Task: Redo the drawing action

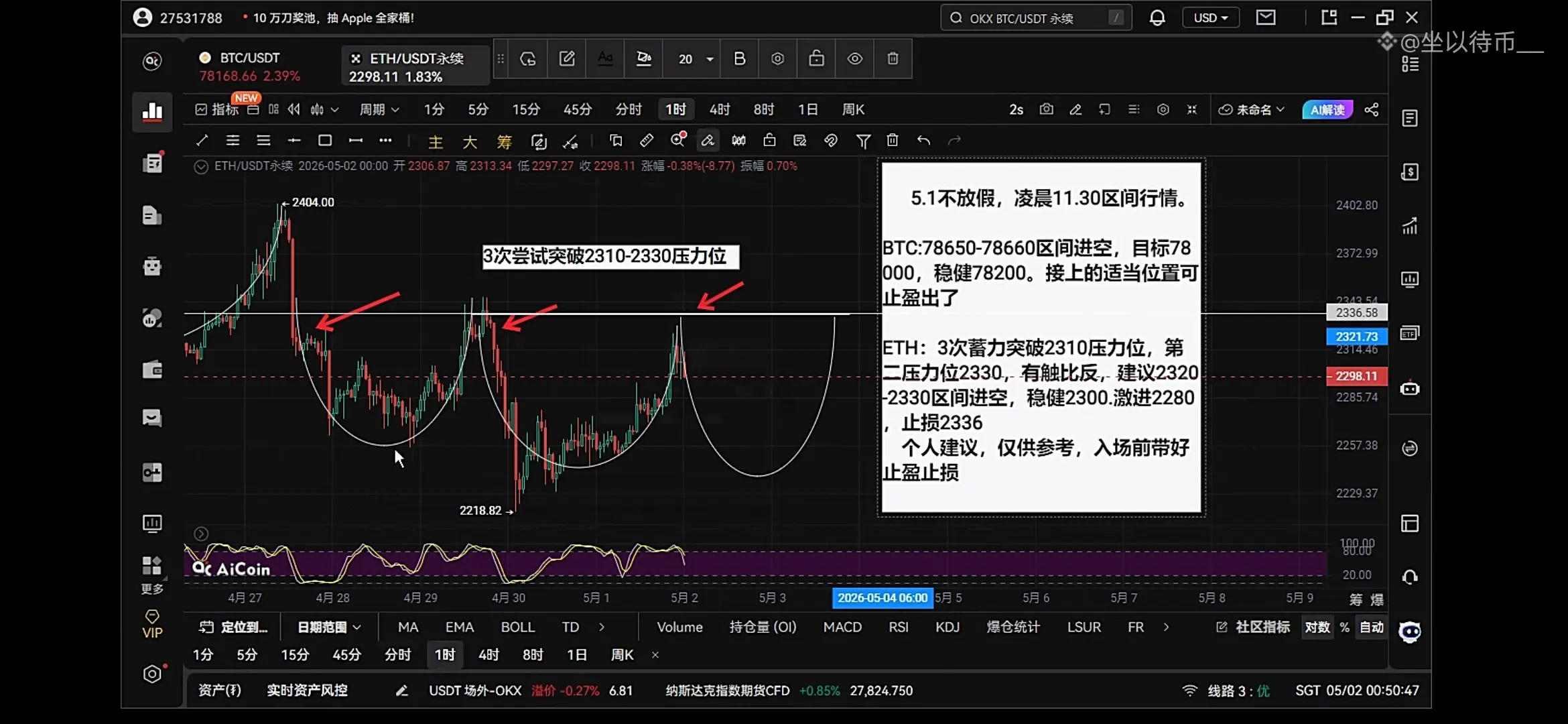Action: tap(954, 140)
